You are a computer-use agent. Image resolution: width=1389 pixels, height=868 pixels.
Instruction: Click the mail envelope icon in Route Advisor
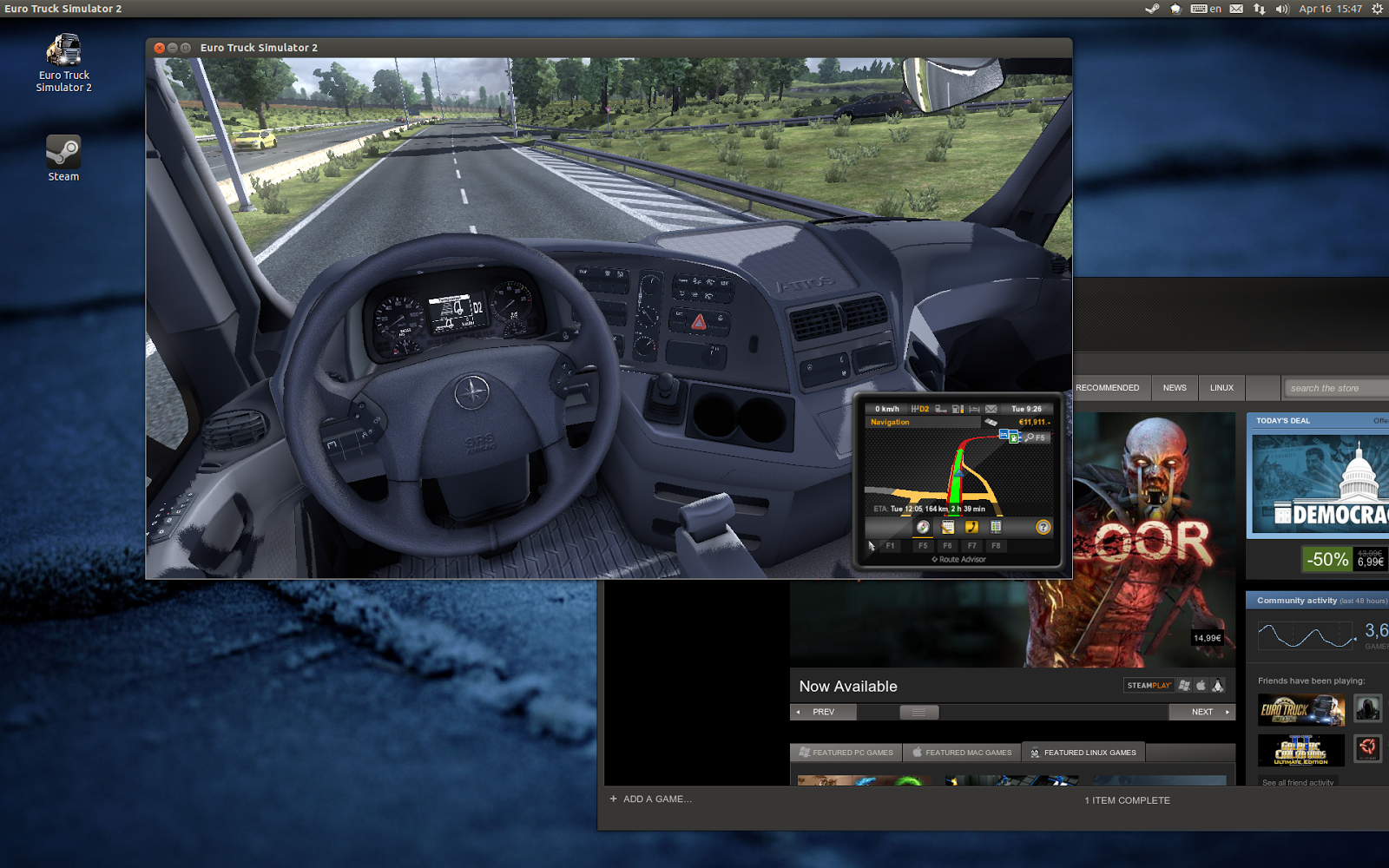point(991,409)
